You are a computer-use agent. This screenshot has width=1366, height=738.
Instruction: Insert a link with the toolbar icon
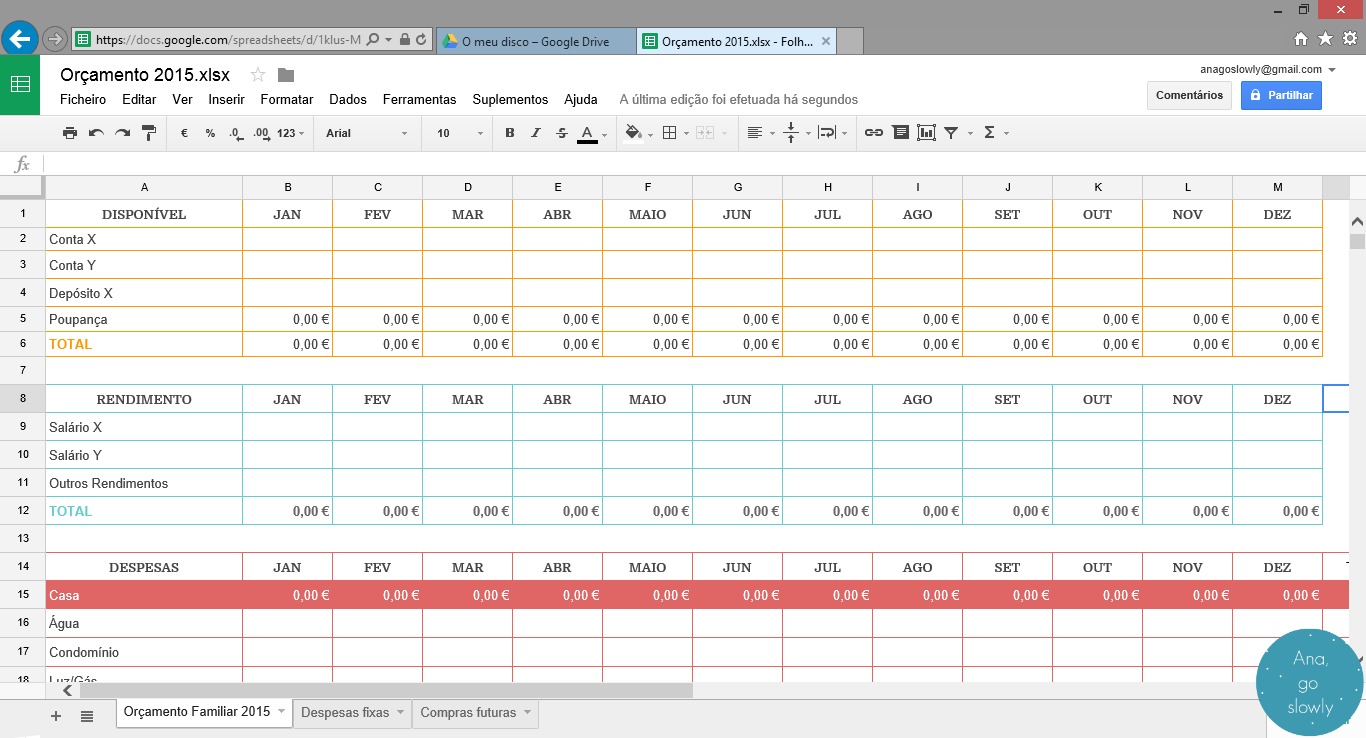coord(874,133)
